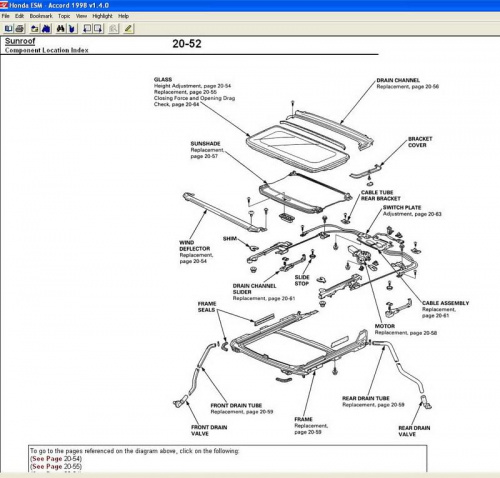This screenshot has height=478, width=500.
Task: Click the SUNSHADE label
Action: (205, 144)
